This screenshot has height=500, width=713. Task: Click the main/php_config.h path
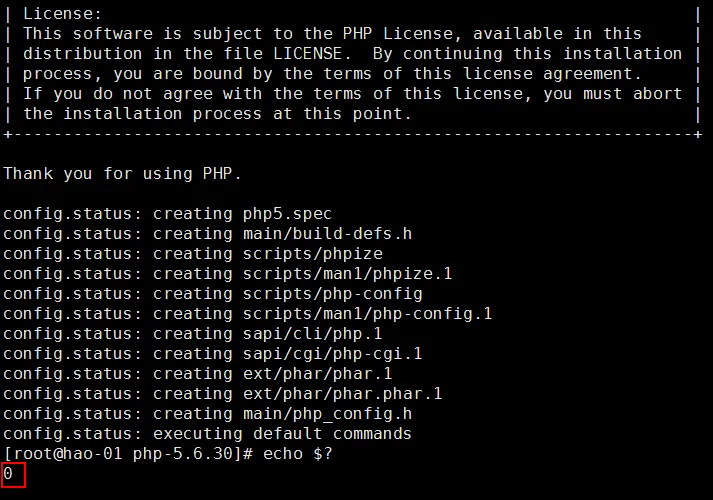[327, 413]
